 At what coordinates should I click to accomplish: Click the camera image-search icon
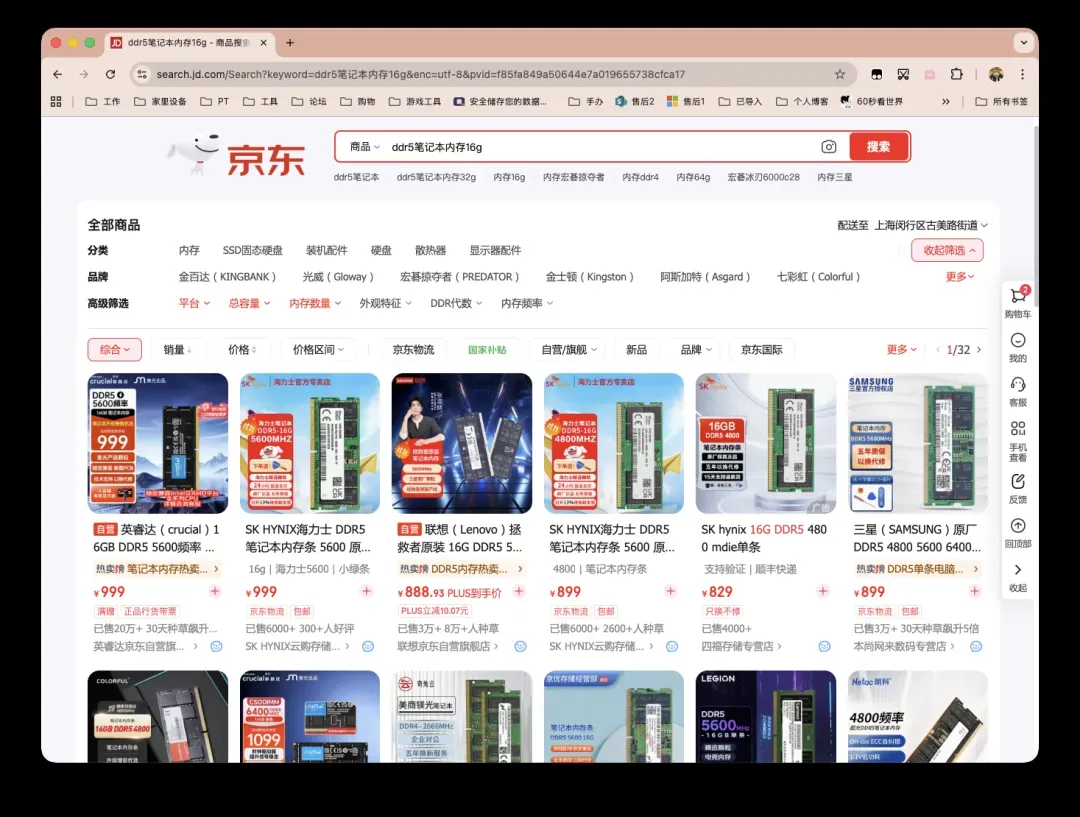[829, 147]
